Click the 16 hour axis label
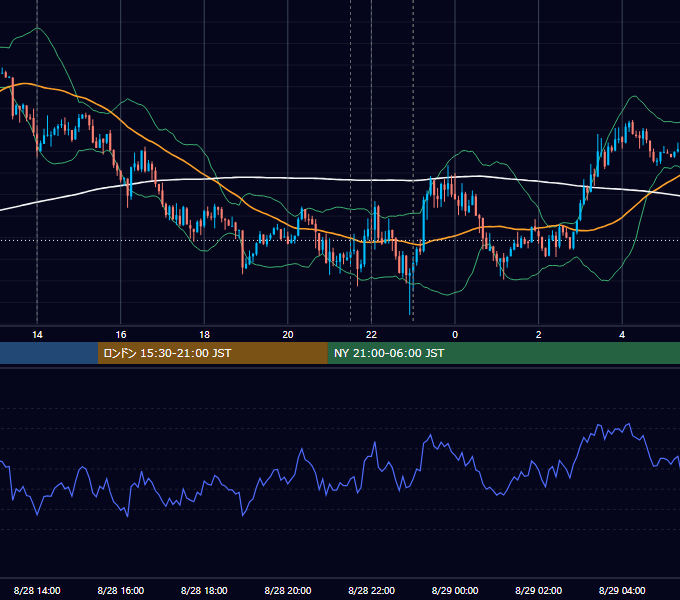 tap(121, 335)
